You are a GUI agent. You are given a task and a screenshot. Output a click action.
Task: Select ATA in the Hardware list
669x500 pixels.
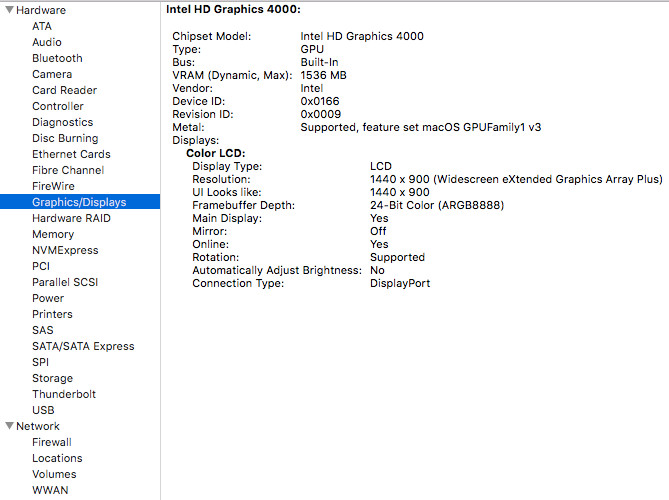[42, 26]
